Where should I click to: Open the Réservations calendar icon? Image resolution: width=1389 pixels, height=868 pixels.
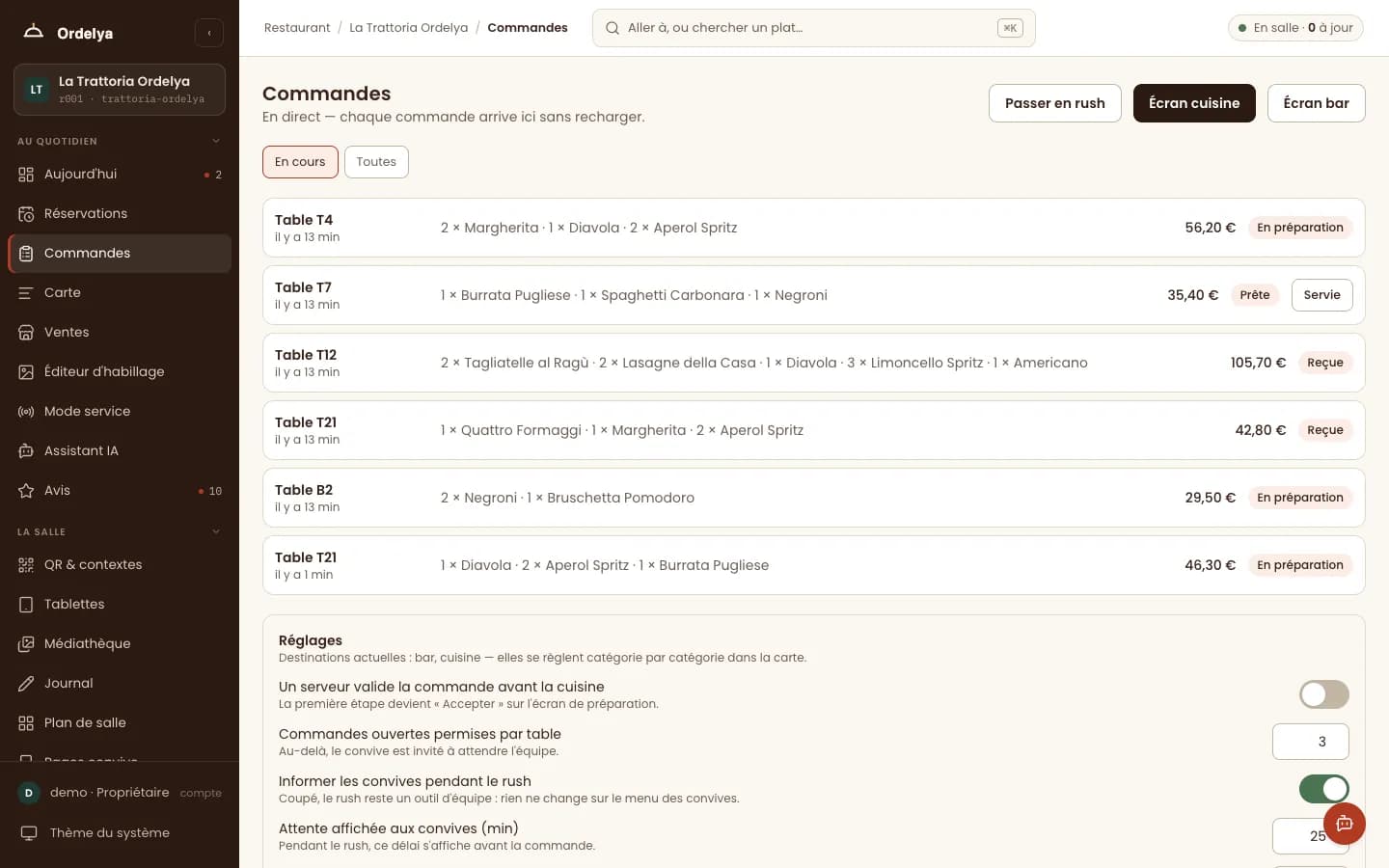pos(26,214)
